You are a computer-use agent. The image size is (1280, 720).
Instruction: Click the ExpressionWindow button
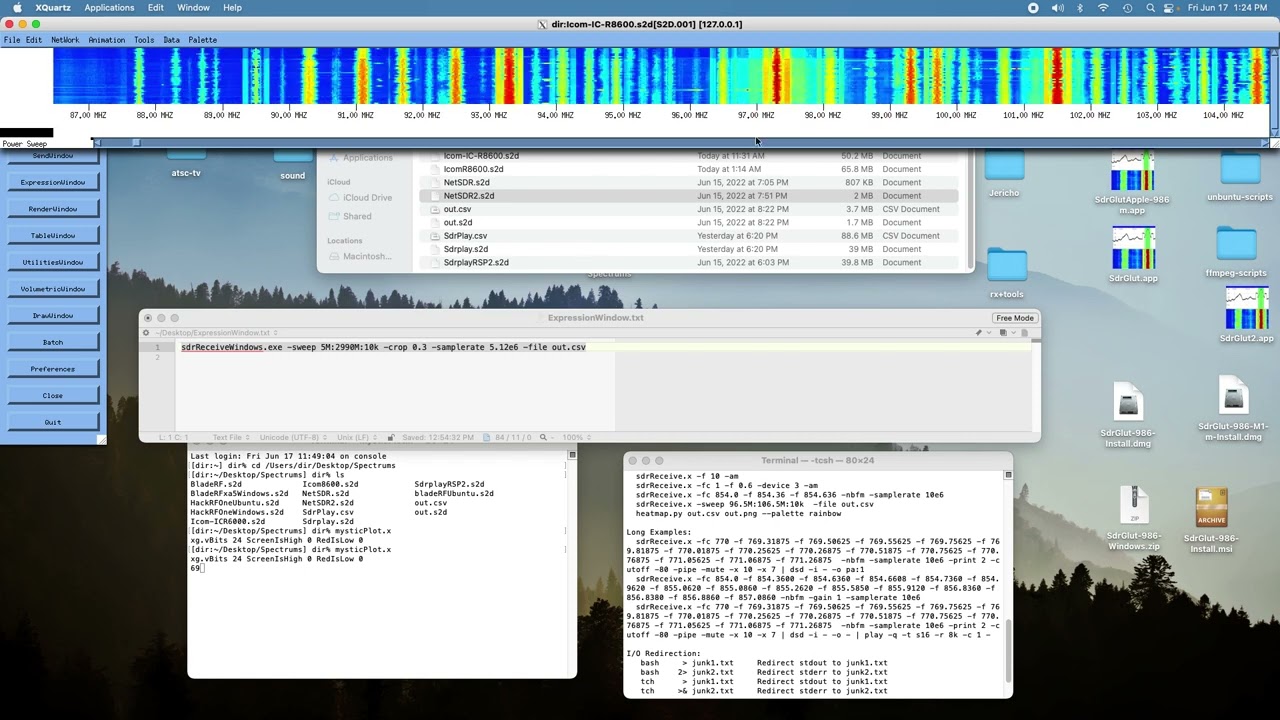tap(53, 182)
